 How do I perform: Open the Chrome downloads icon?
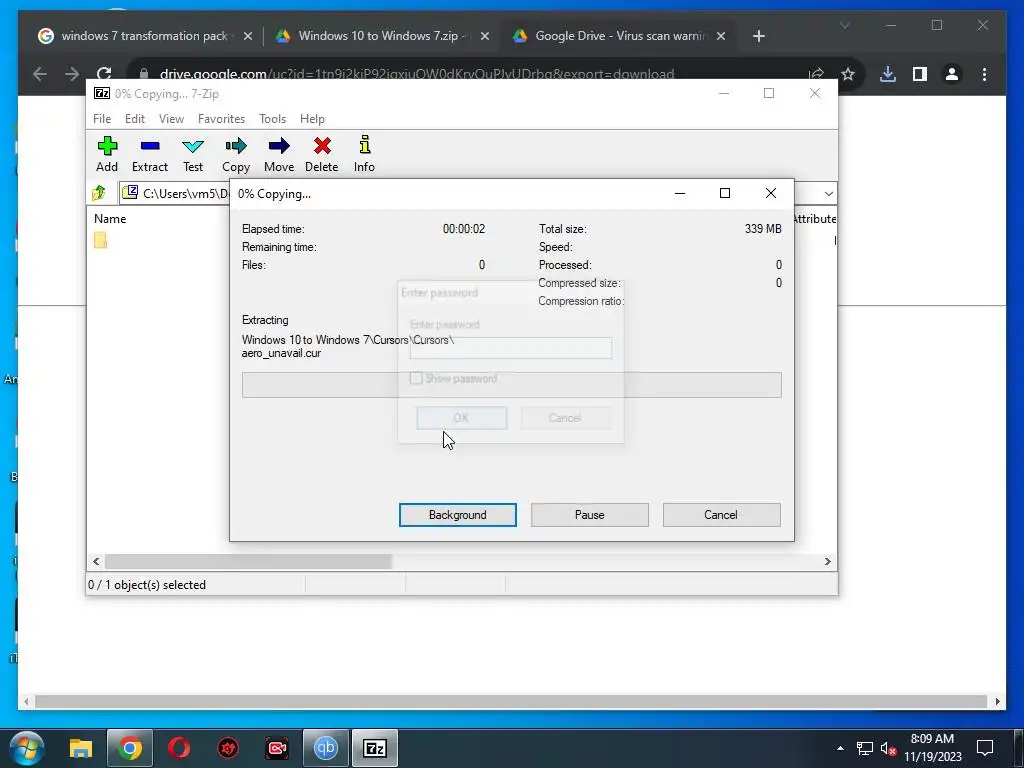coord(888,74)
